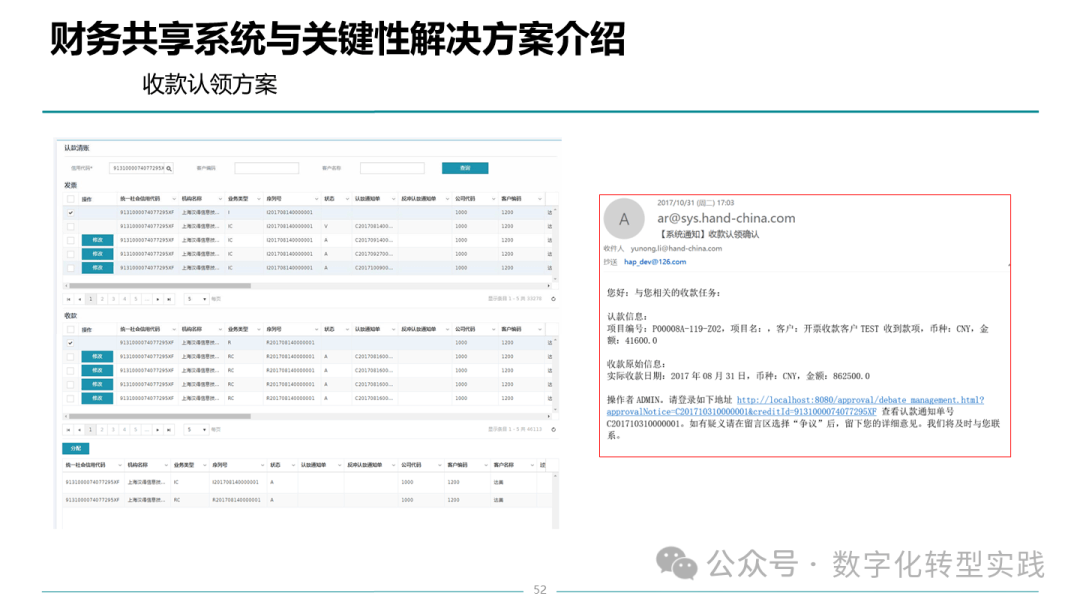Select page 2 in 收款 table pager

[102, 430]
